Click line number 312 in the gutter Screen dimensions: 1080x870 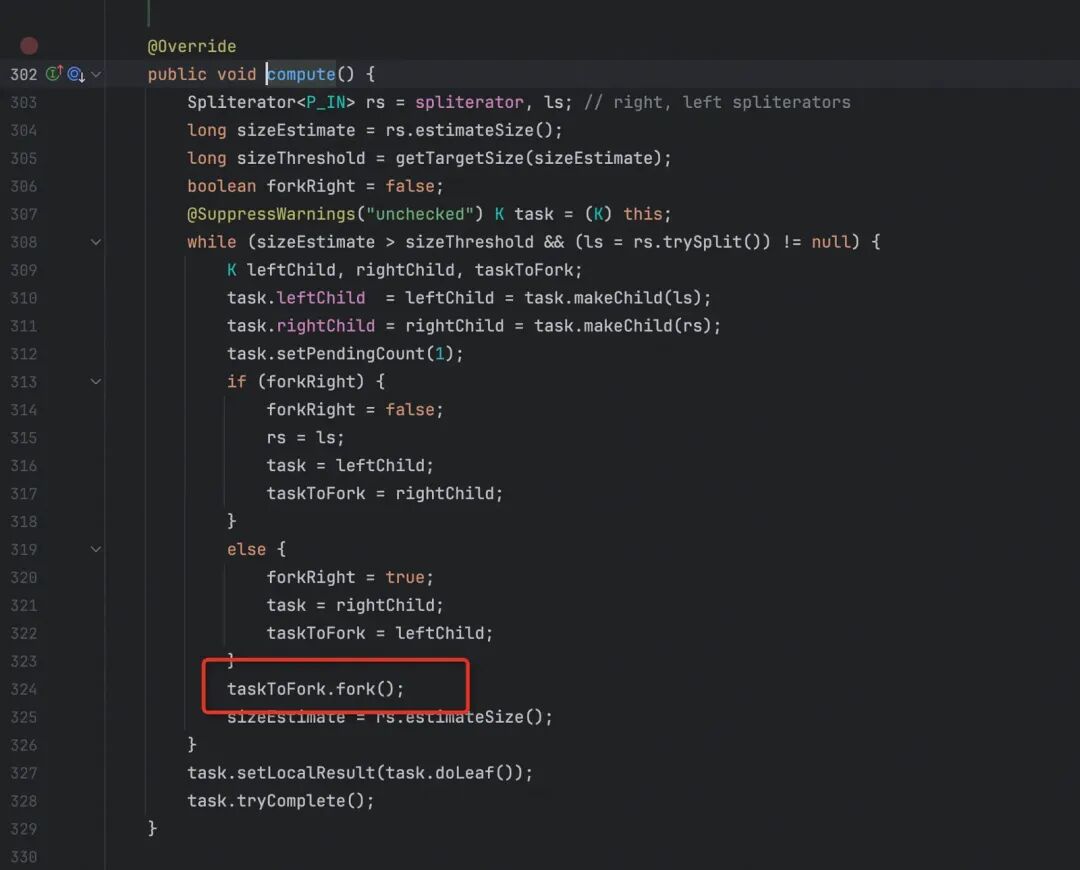tap(23, 354)
